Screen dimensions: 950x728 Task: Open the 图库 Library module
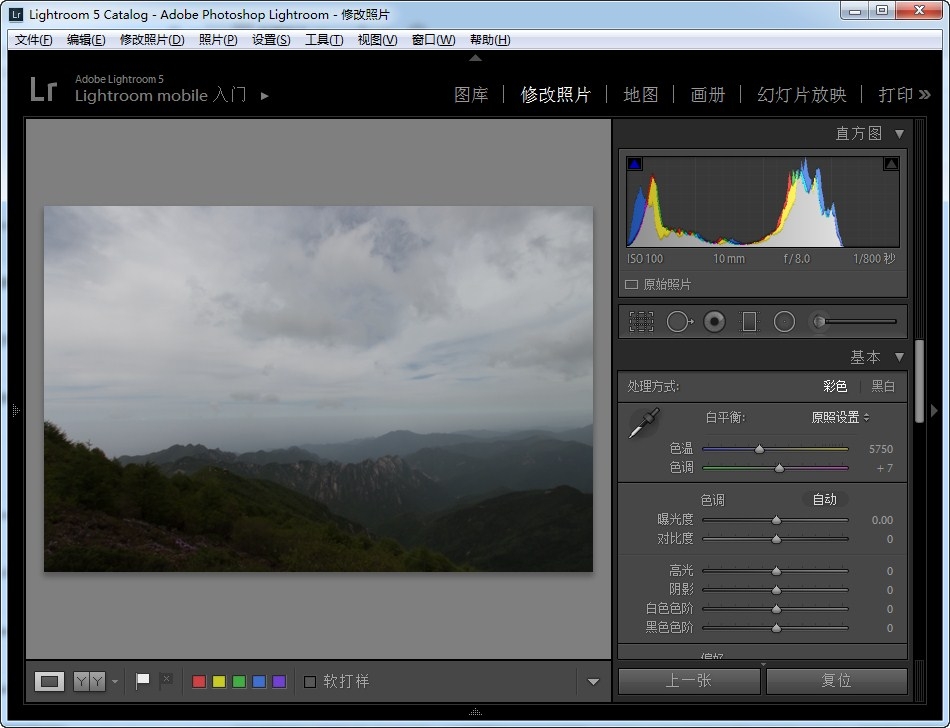tap(471, 95)
